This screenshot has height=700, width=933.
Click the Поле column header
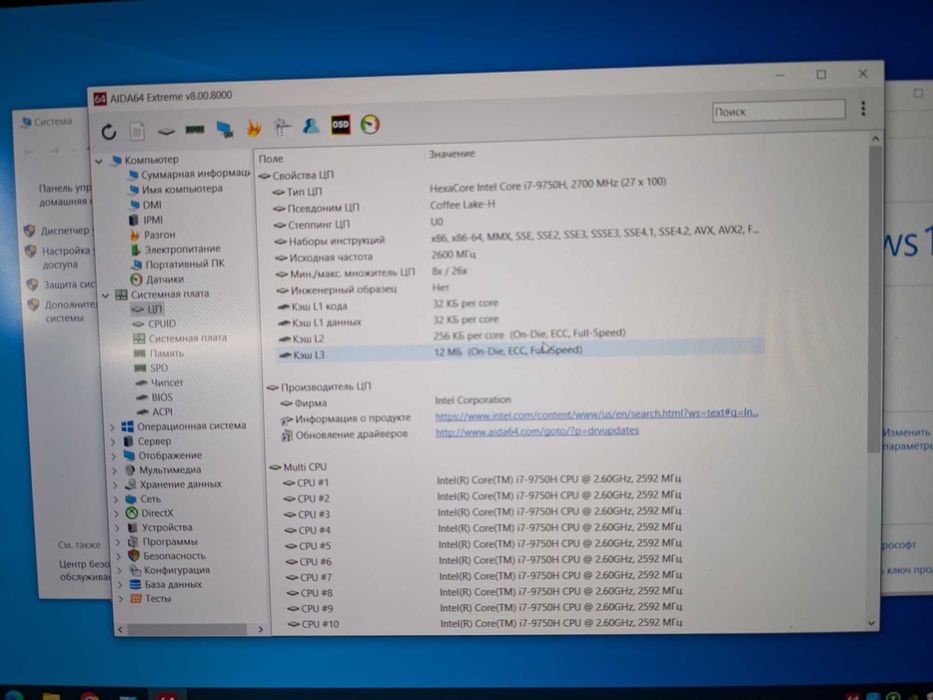[271, 159]
